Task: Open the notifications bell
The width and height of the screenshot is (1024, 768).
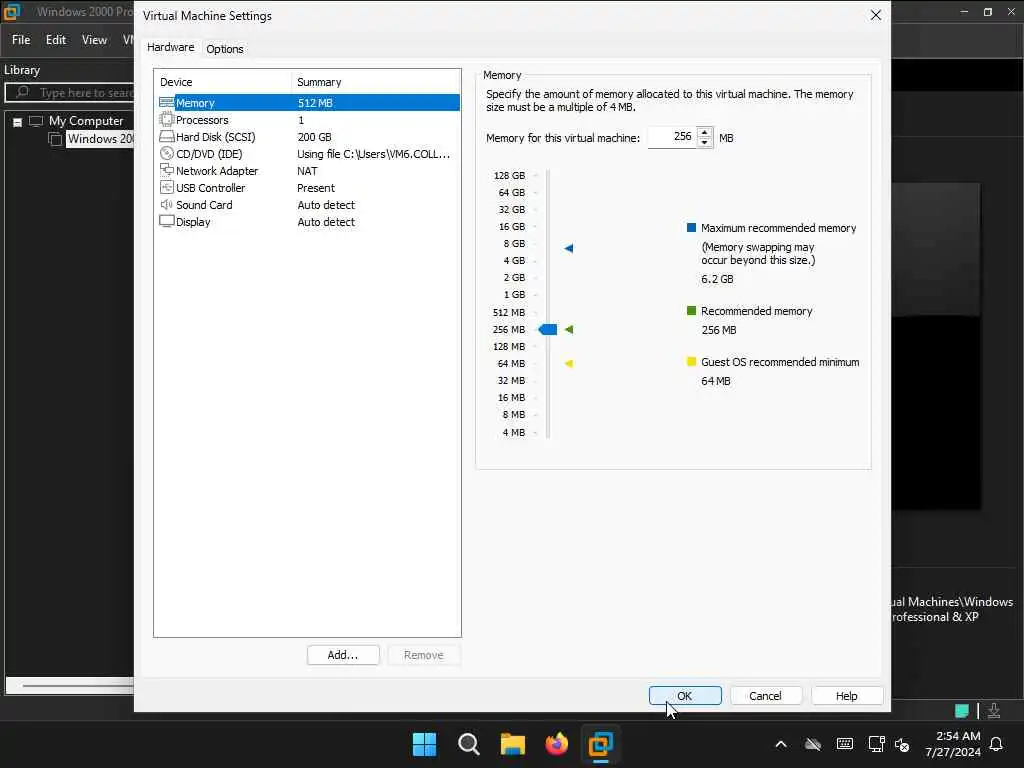Action: click(x=996, y=744)
